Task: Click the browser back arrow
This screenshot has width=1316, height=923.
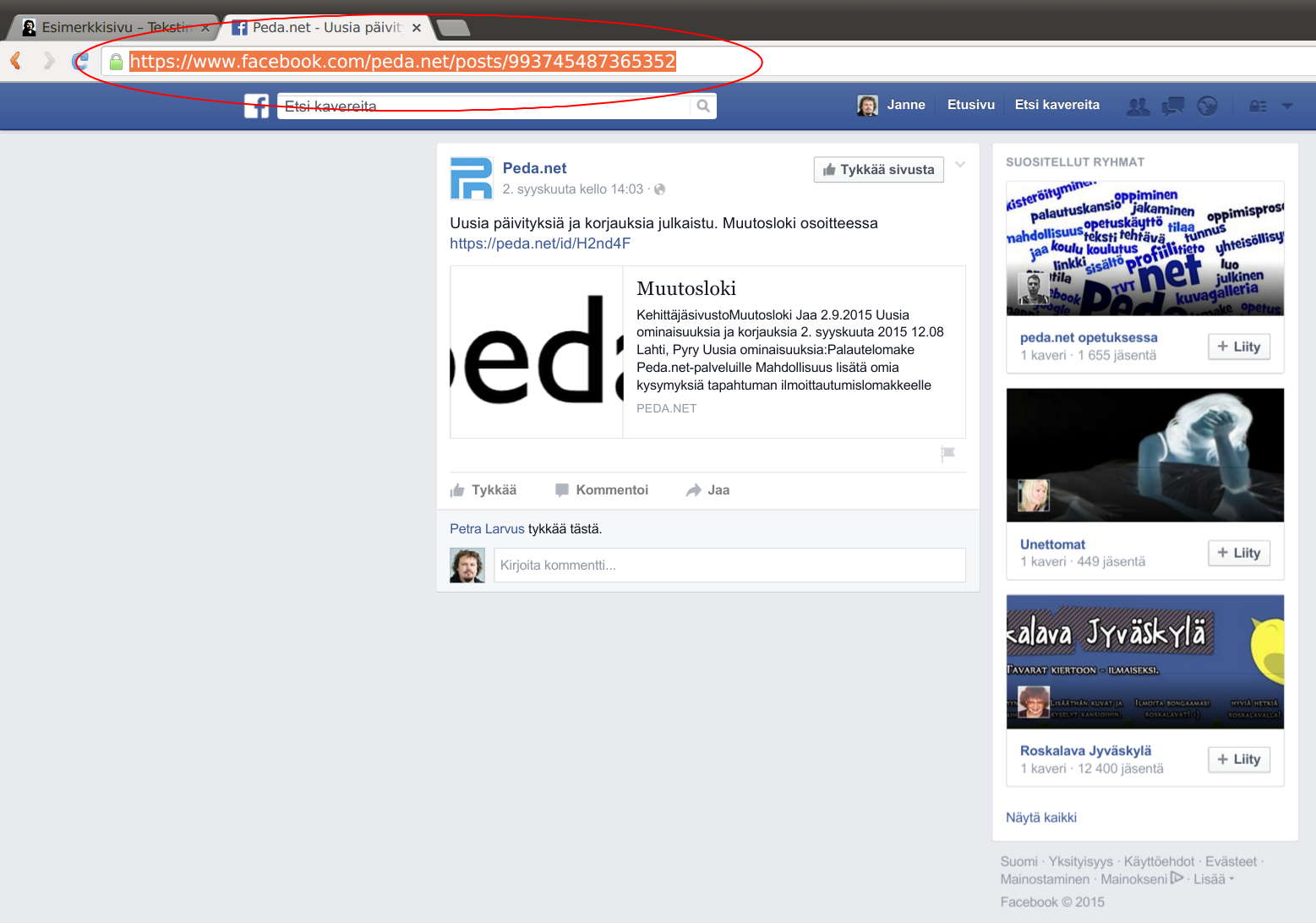Action: point(15,61)
